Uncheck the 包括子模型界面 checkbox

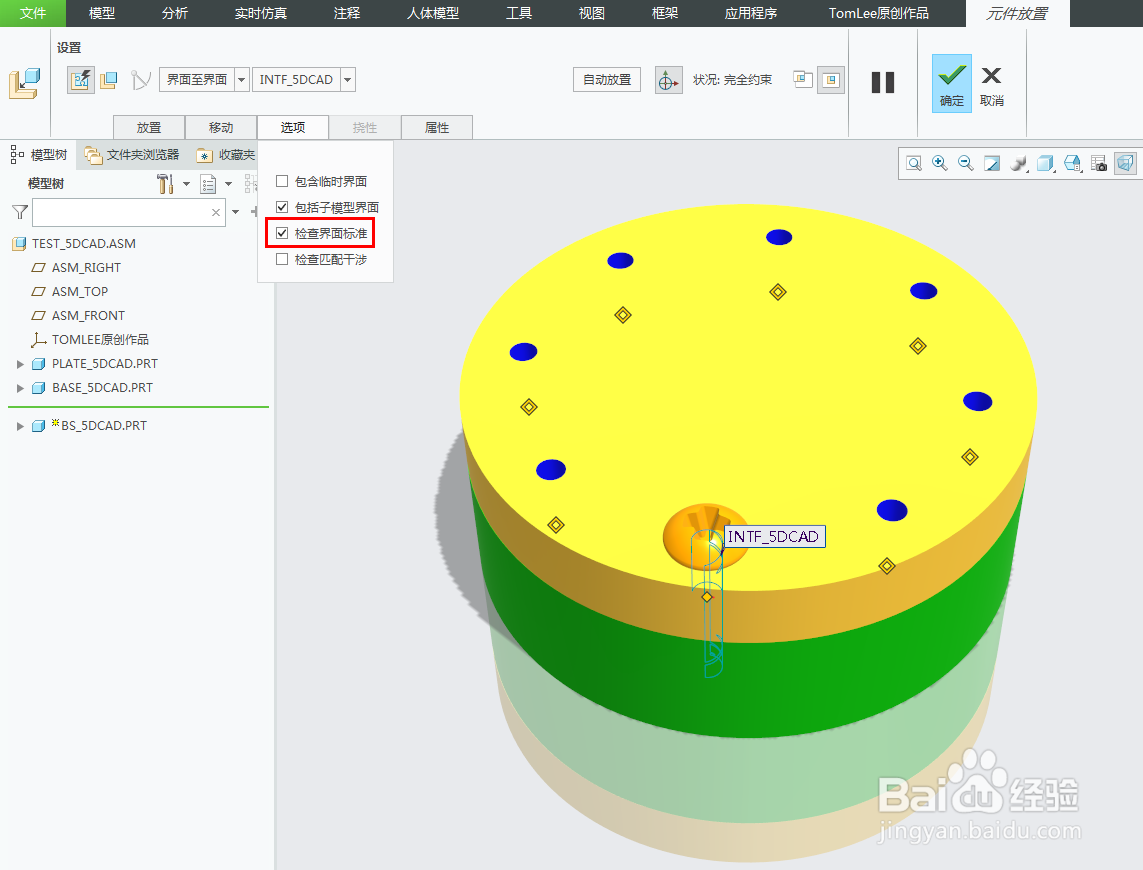[282, 207]
